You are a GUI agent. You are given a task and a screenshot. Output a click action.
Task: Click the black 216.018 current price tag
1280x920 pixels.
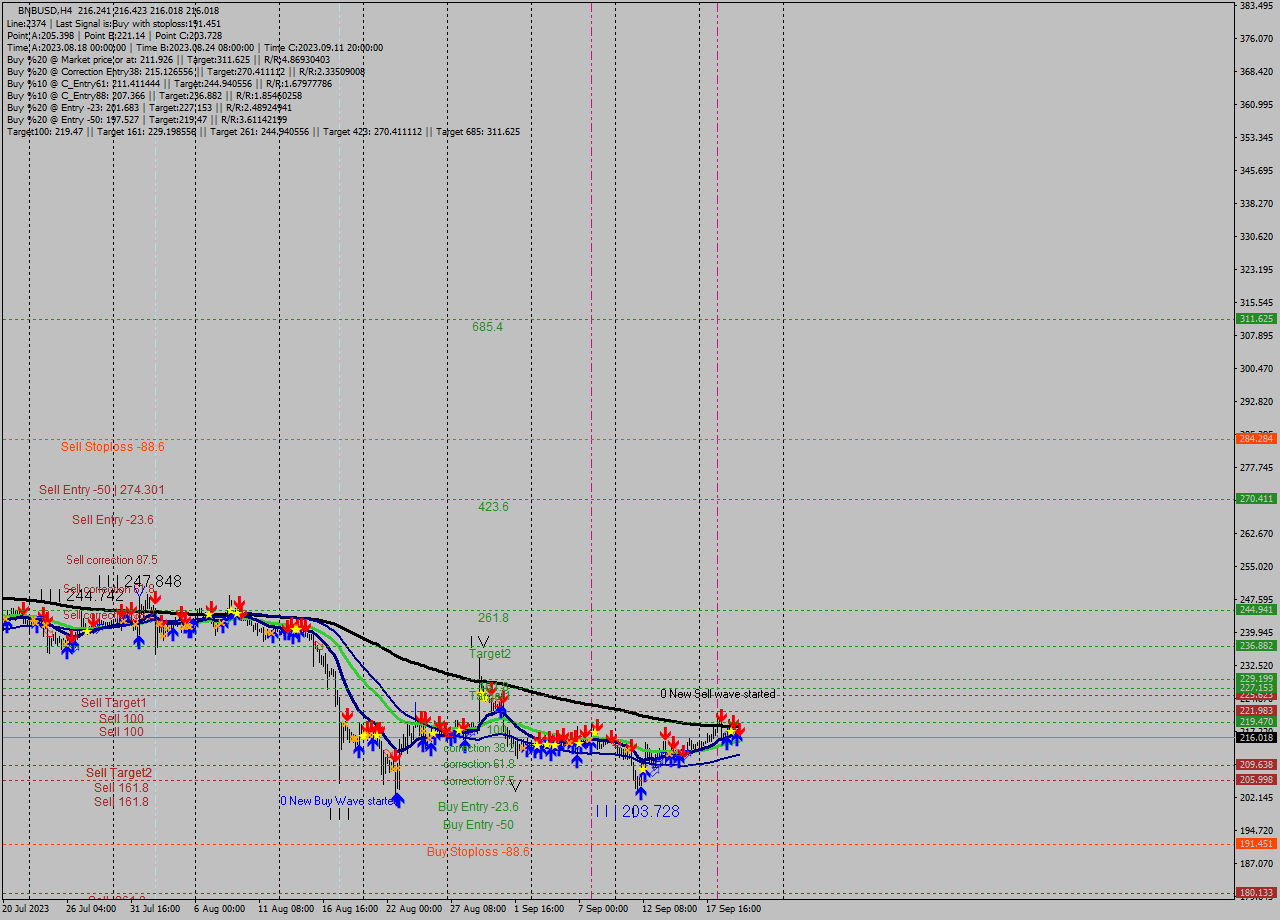coord(1256,737)
